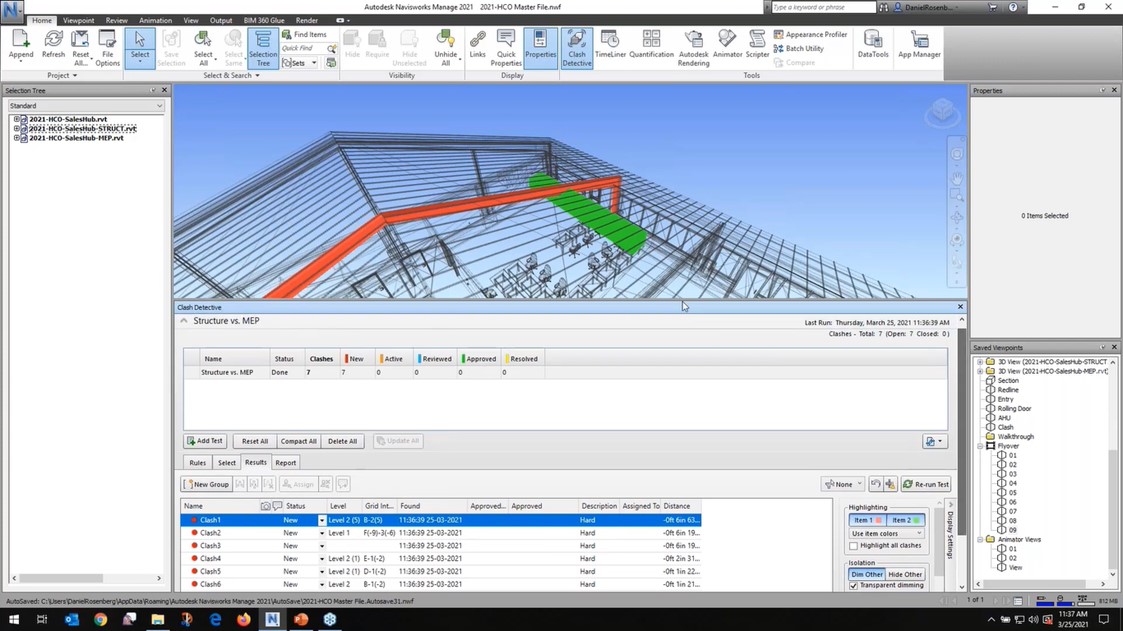
Task: Switch to the Viewpoint ribbon tab
Action: coord(78,21)
